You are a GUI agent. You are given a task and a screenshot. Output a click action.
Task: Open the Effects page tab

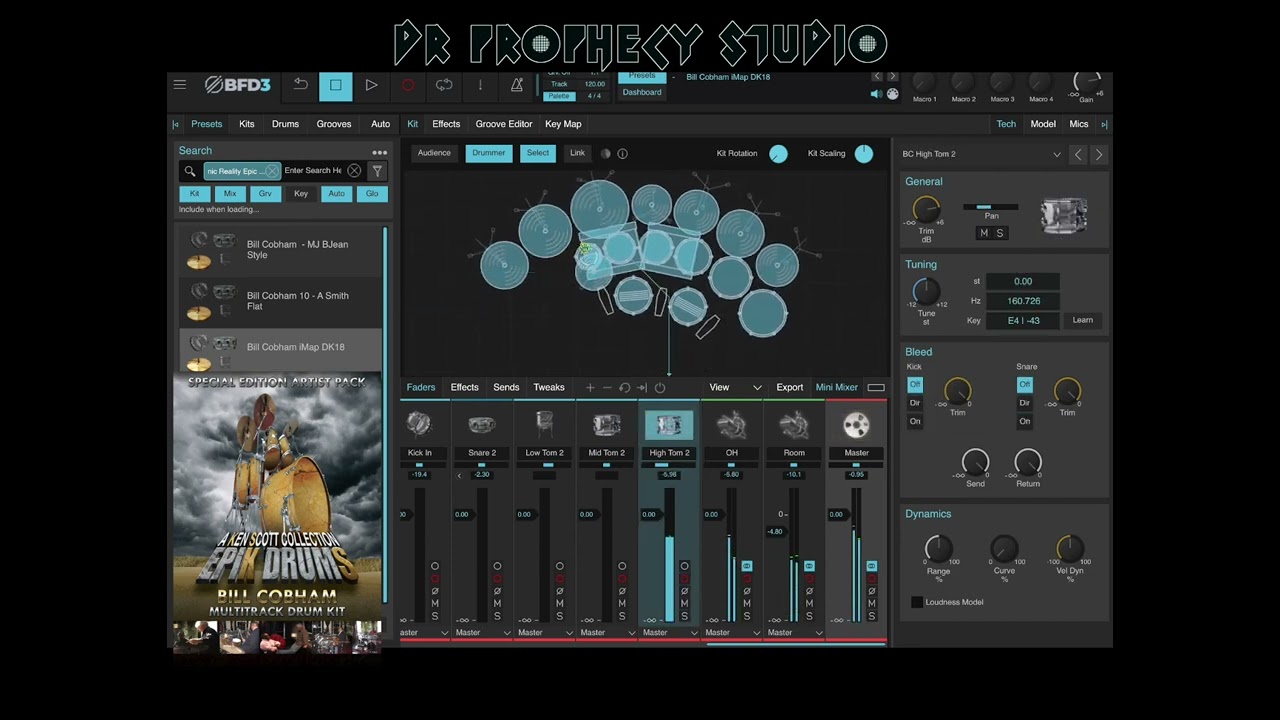[x=446, y=124]
